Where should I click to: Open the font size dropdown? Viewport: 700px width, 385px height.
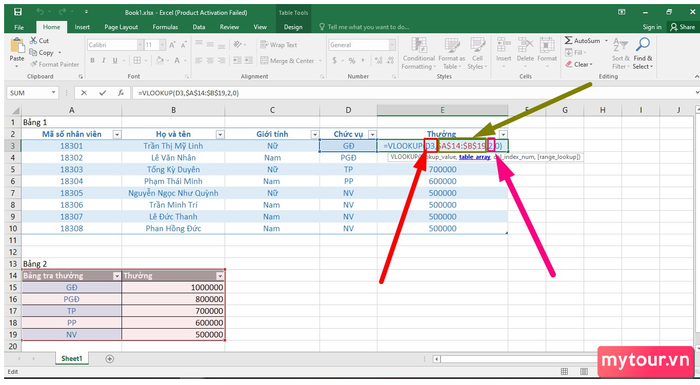162,45
